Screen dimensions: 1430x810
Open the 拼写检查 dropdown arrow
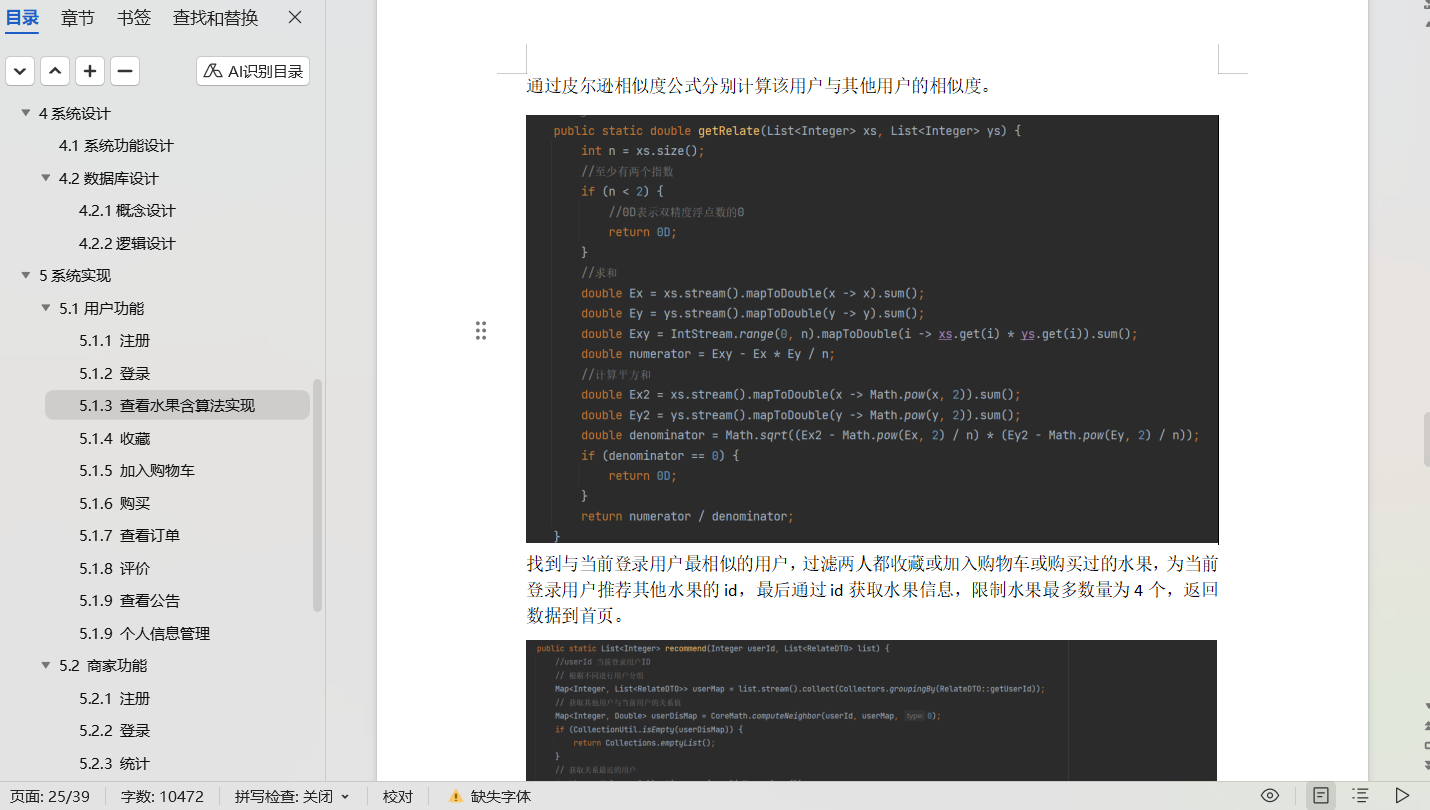click(345, 797)
